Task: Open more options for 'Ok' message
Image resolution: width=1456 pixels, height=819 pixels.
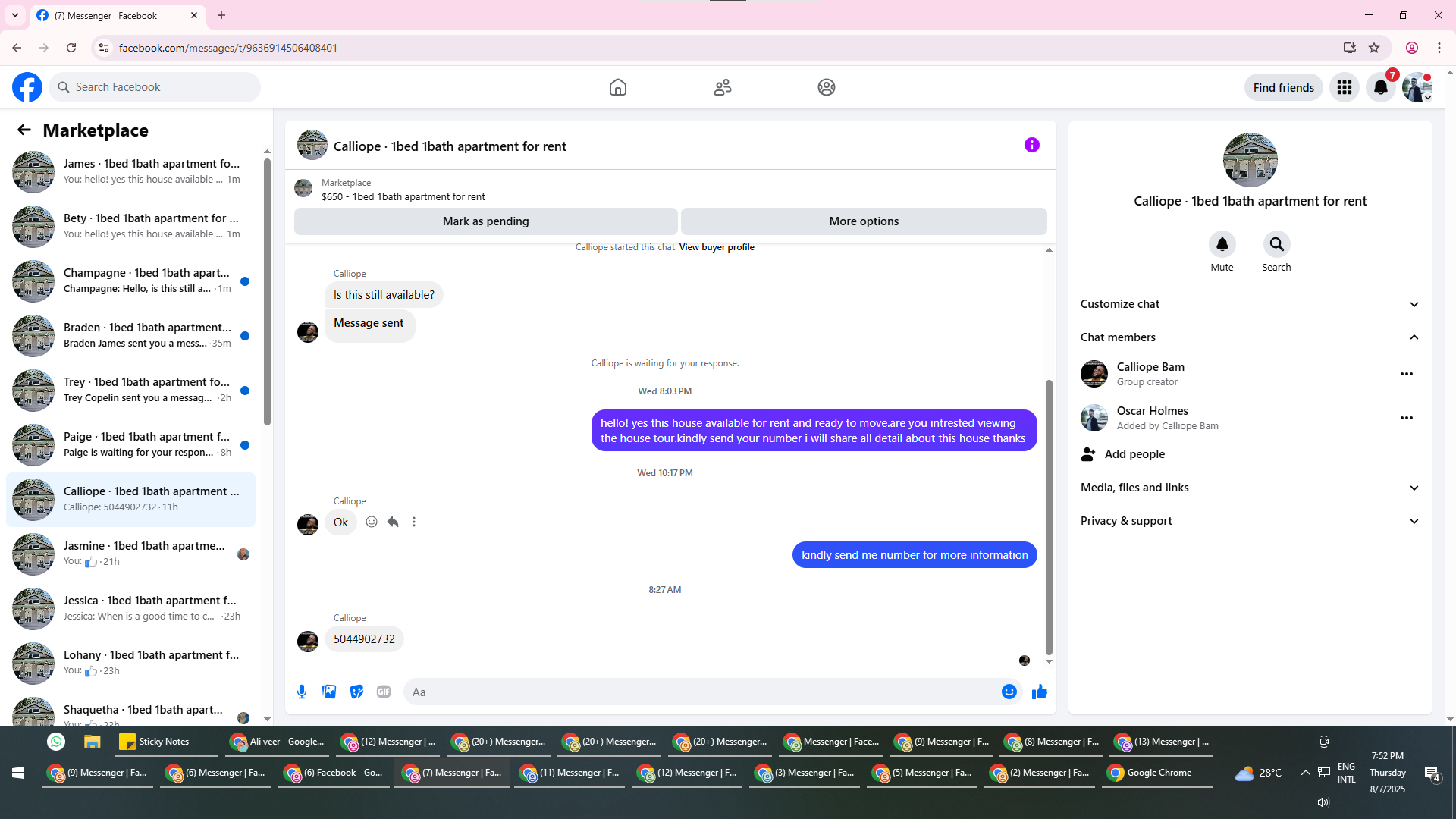Action: click(414, 522)
